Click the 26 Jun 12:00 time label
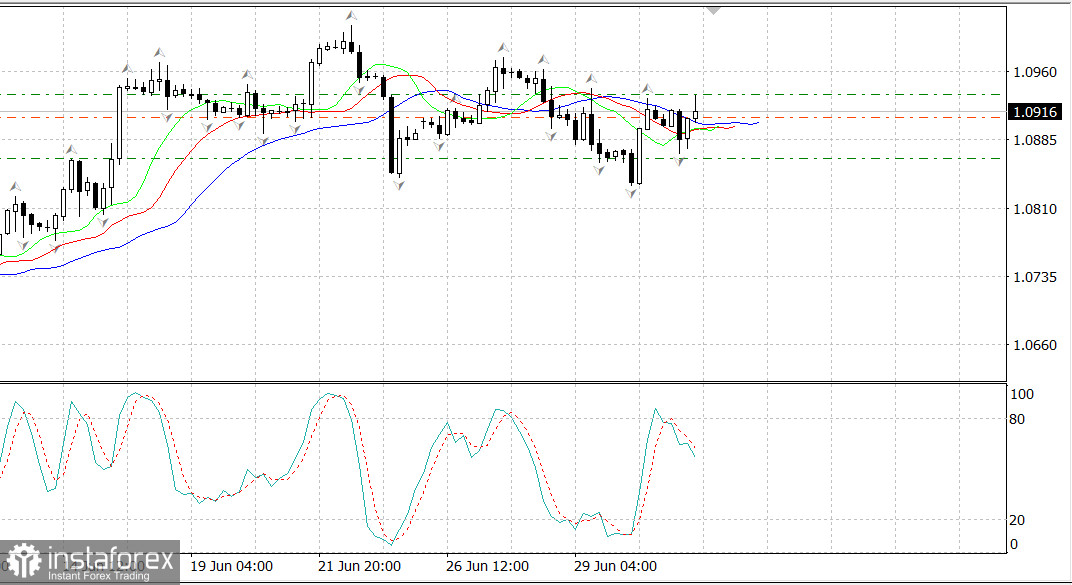This screenshot has width=1072, height=585. tap(487, 566)
